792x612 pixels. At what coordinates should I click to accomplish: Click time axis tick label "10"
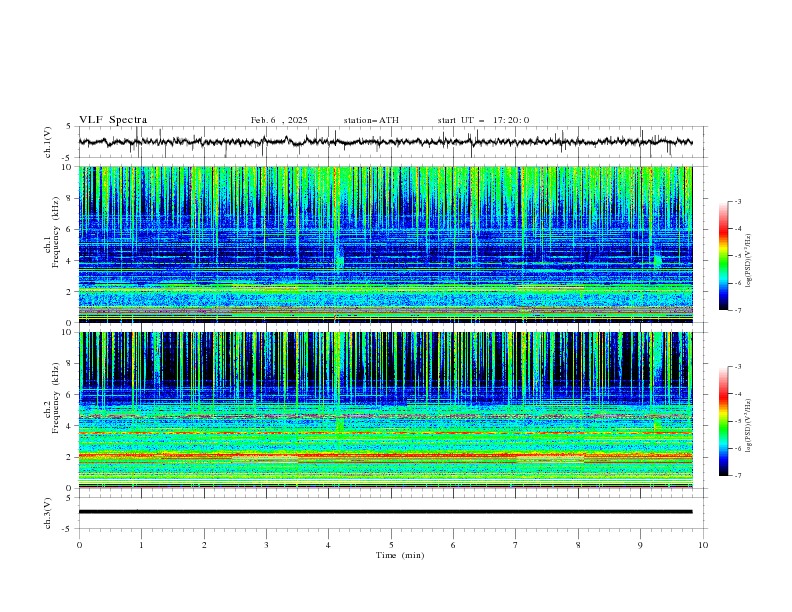click(x=703, y=545)
